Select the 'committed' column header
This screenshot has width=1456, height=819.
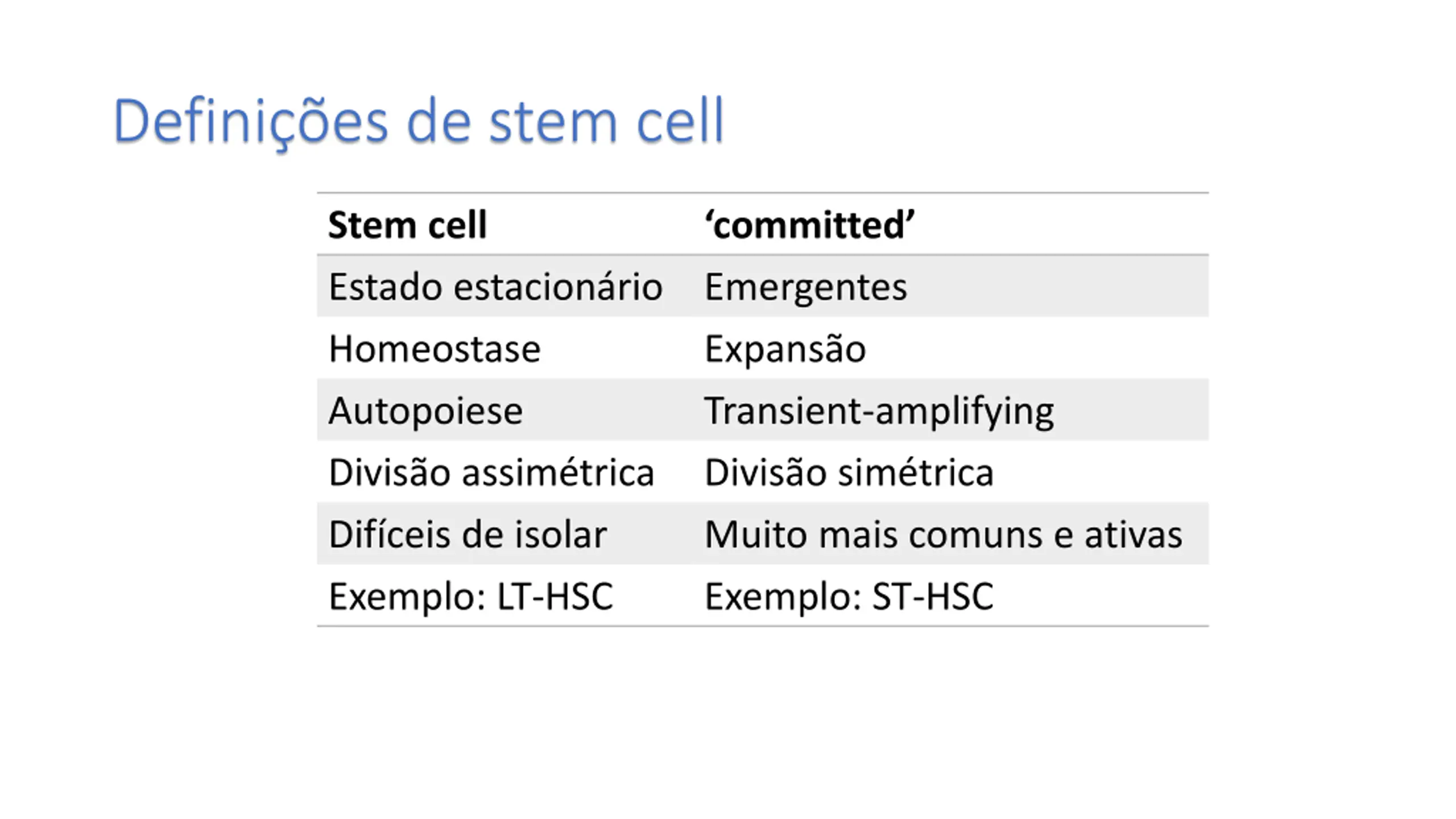point(951,224)
